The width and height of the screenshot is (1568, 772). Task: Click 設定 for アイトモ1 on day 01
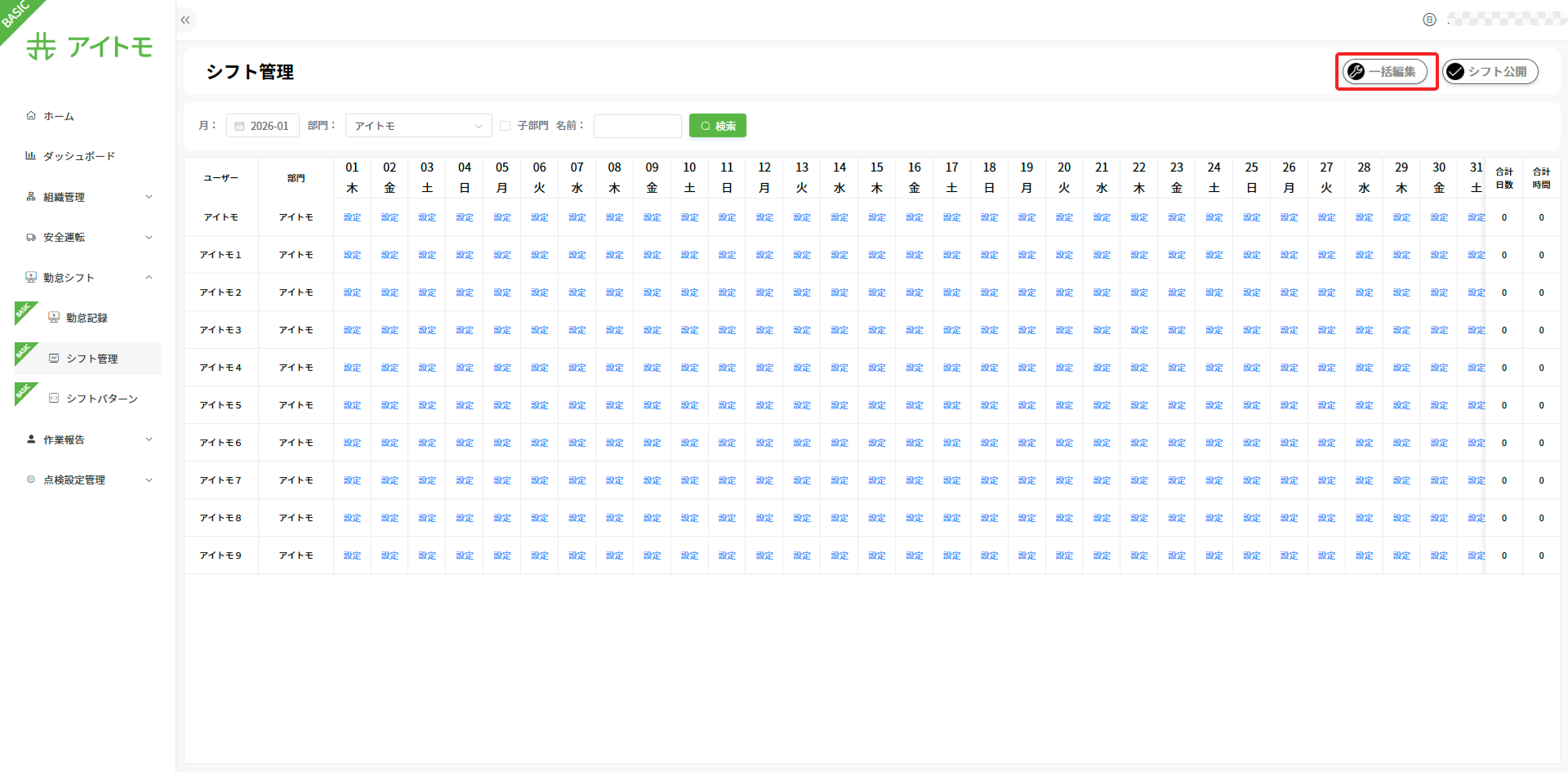pos(352,255)
